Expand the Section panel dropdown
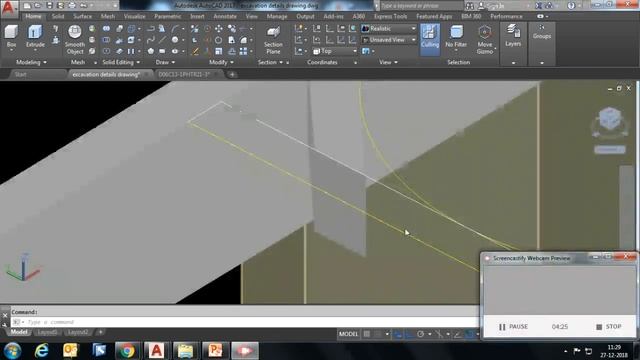 [270, 62]
